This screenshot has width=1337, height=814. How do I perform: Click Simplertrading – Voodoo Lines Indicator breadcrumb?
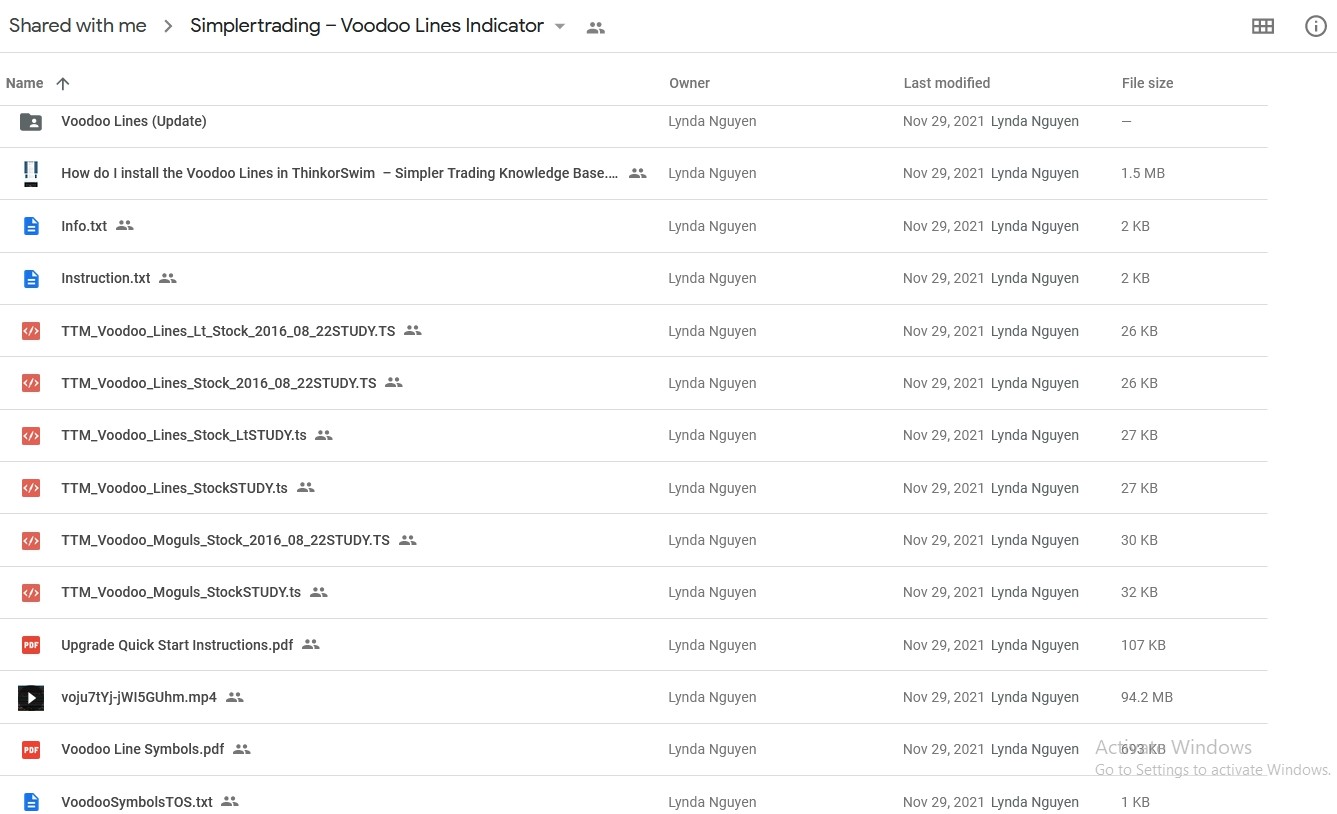[x=367, y=26]
